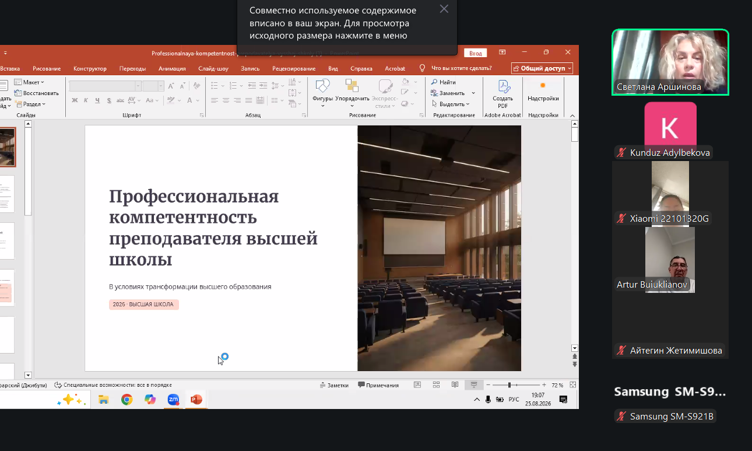Open the Рецензирование ribbon tab
The image size is (752, 451).
294,69
